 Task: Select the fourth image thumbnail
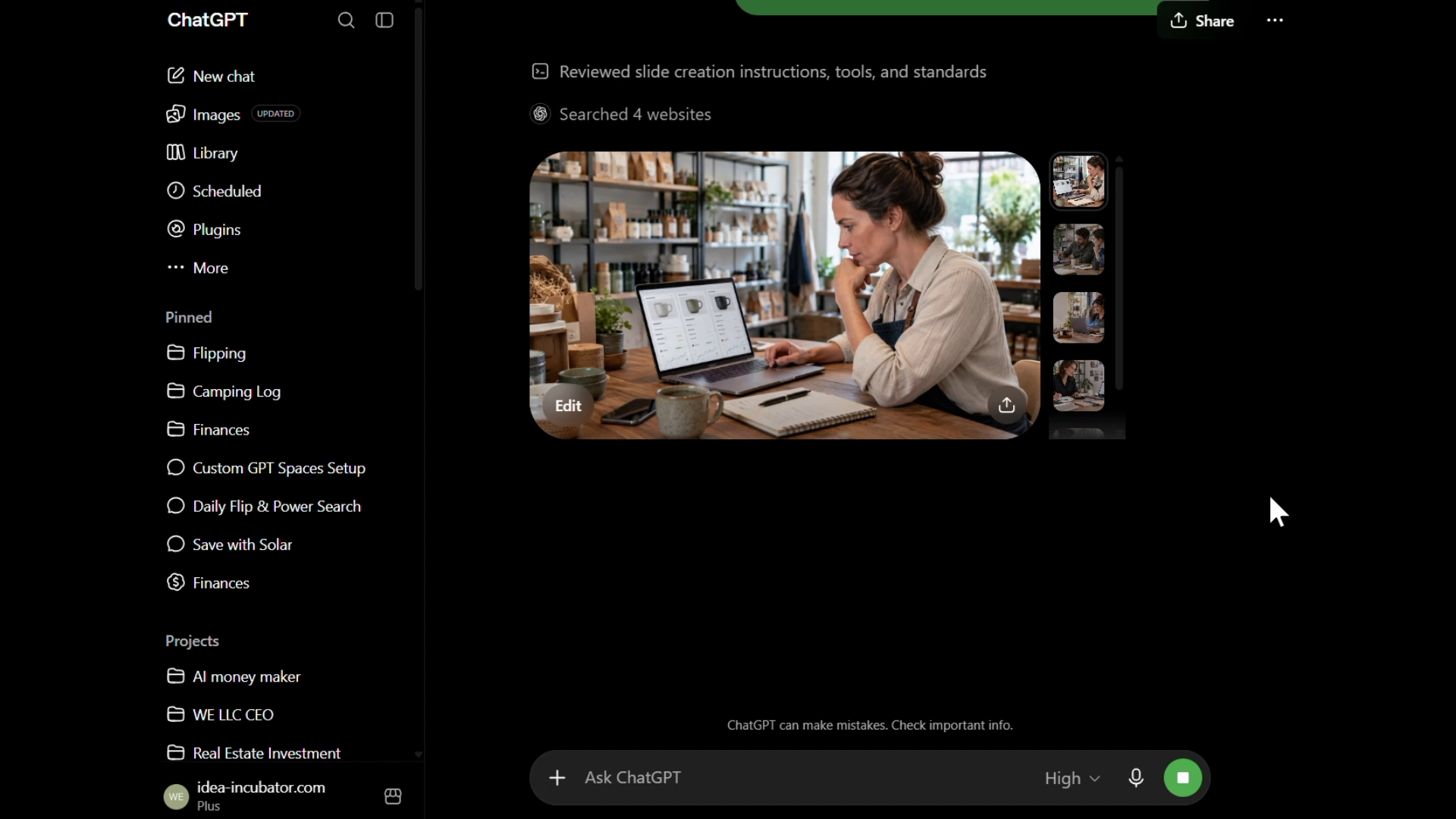(x=1078, y=386)
